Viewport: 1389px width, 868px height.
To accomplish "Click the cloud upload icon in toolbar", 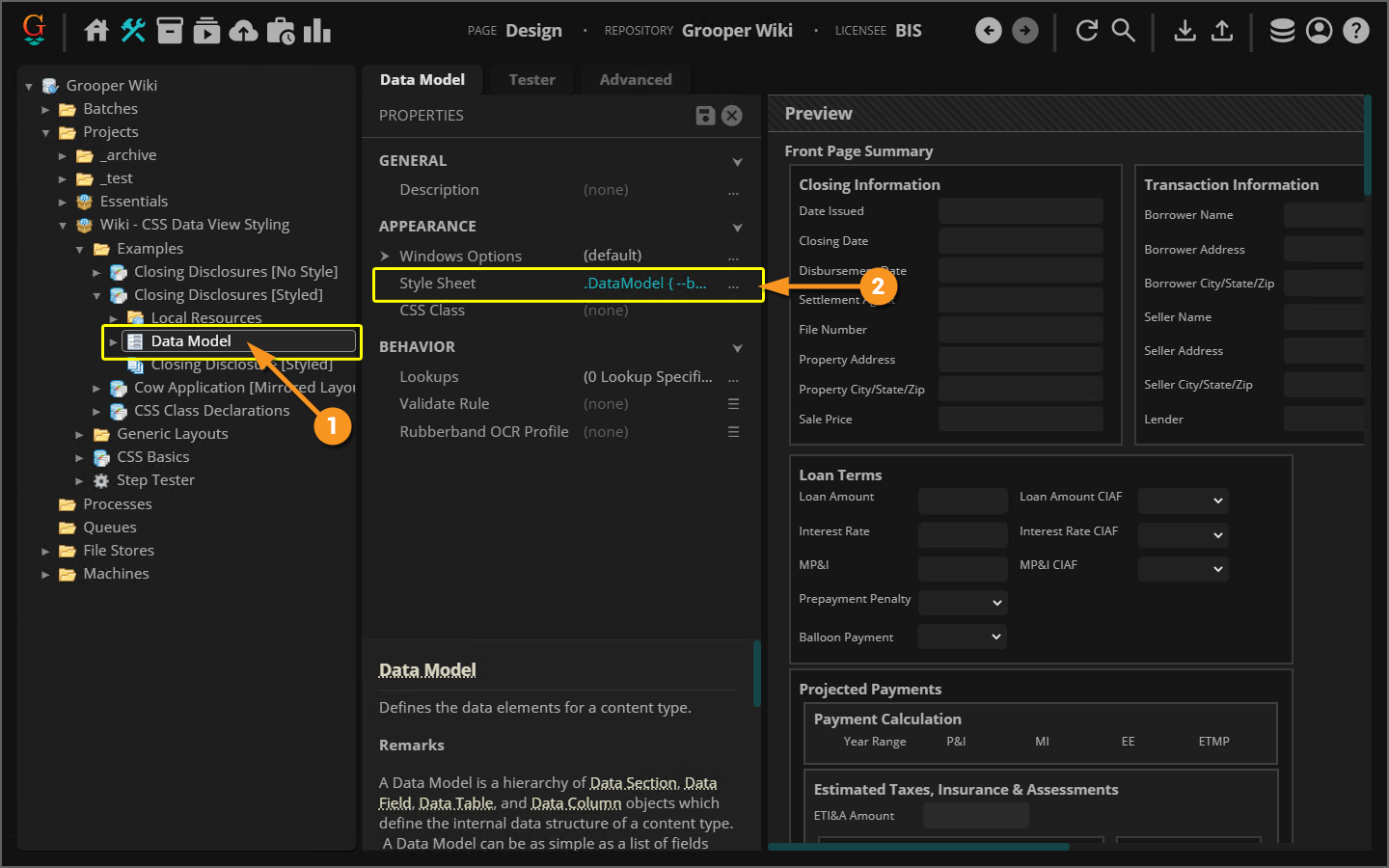I will [x=243, y=31].
